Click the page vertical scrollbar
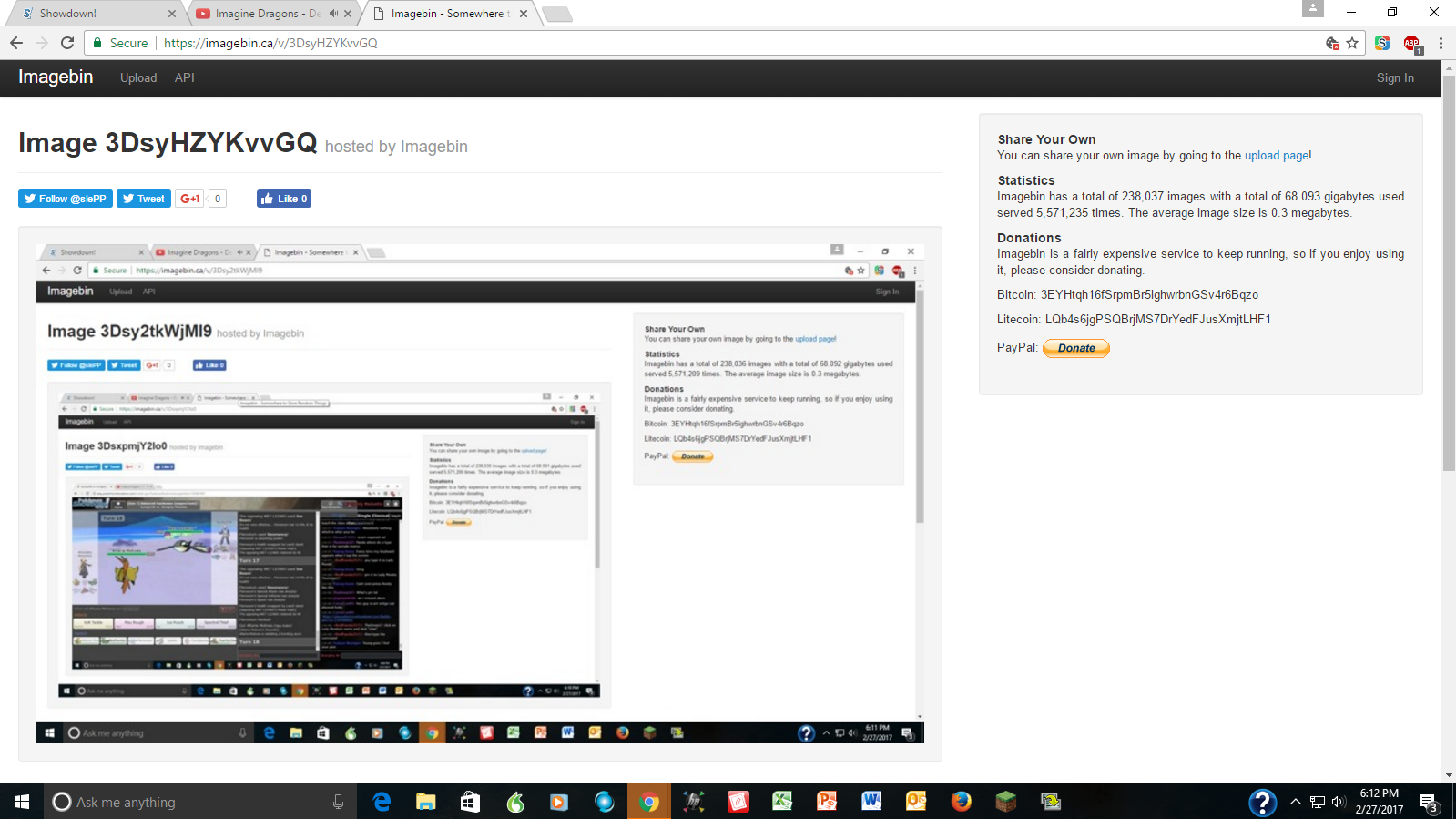The height and width of the screenshot is (819, 1456). pos(1449,273)
